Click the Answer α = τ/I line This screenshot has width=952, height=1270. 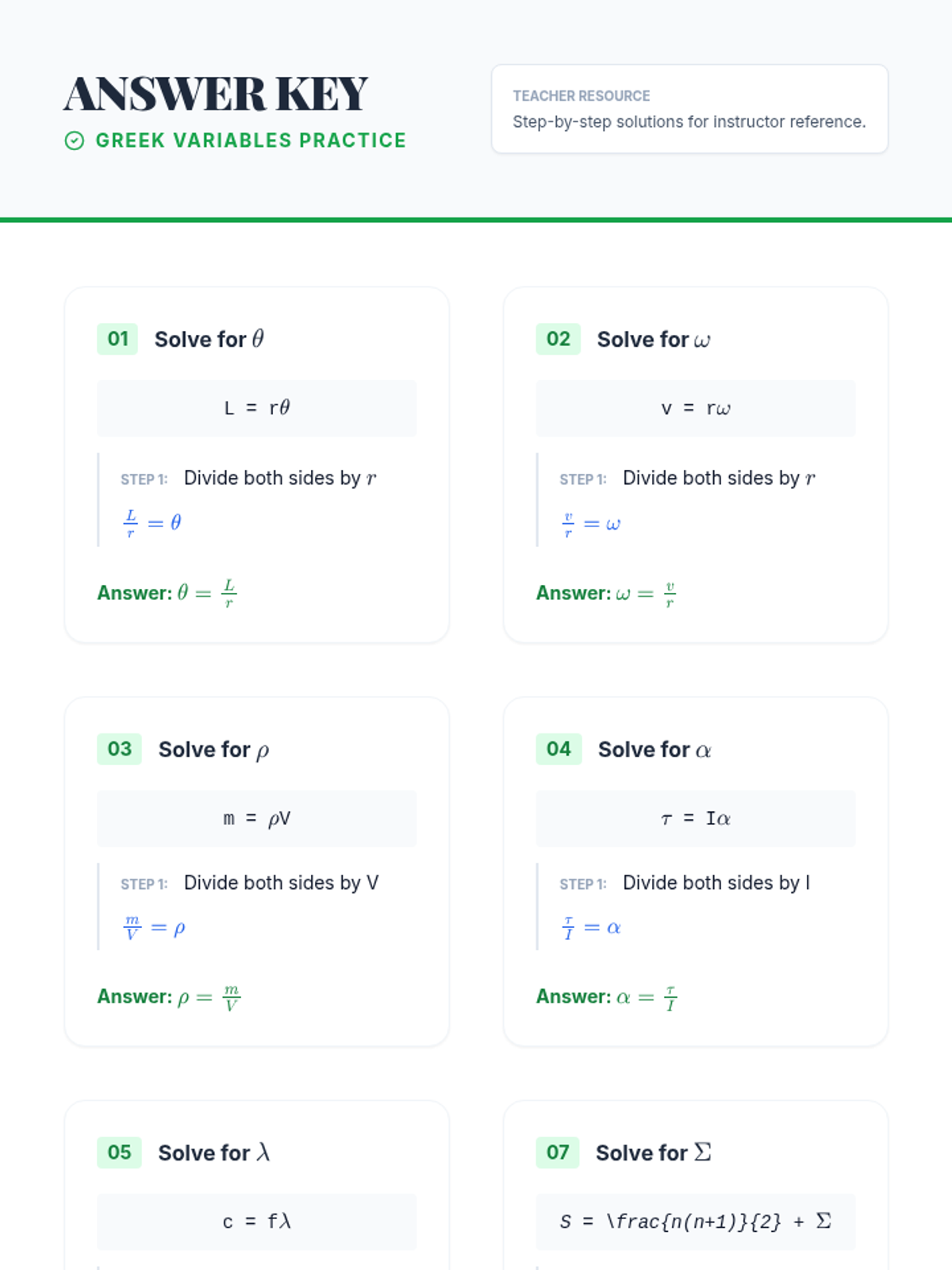coord(607,997)
